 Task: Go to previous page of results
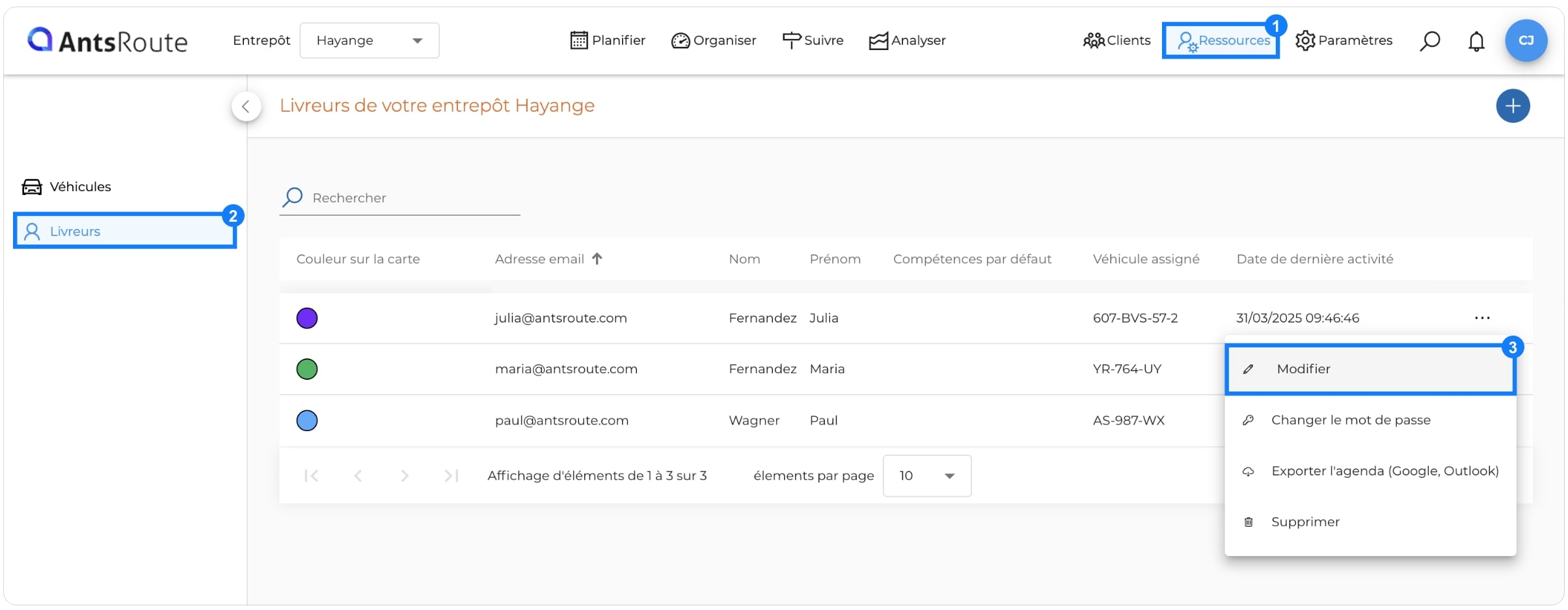point(358,476)
